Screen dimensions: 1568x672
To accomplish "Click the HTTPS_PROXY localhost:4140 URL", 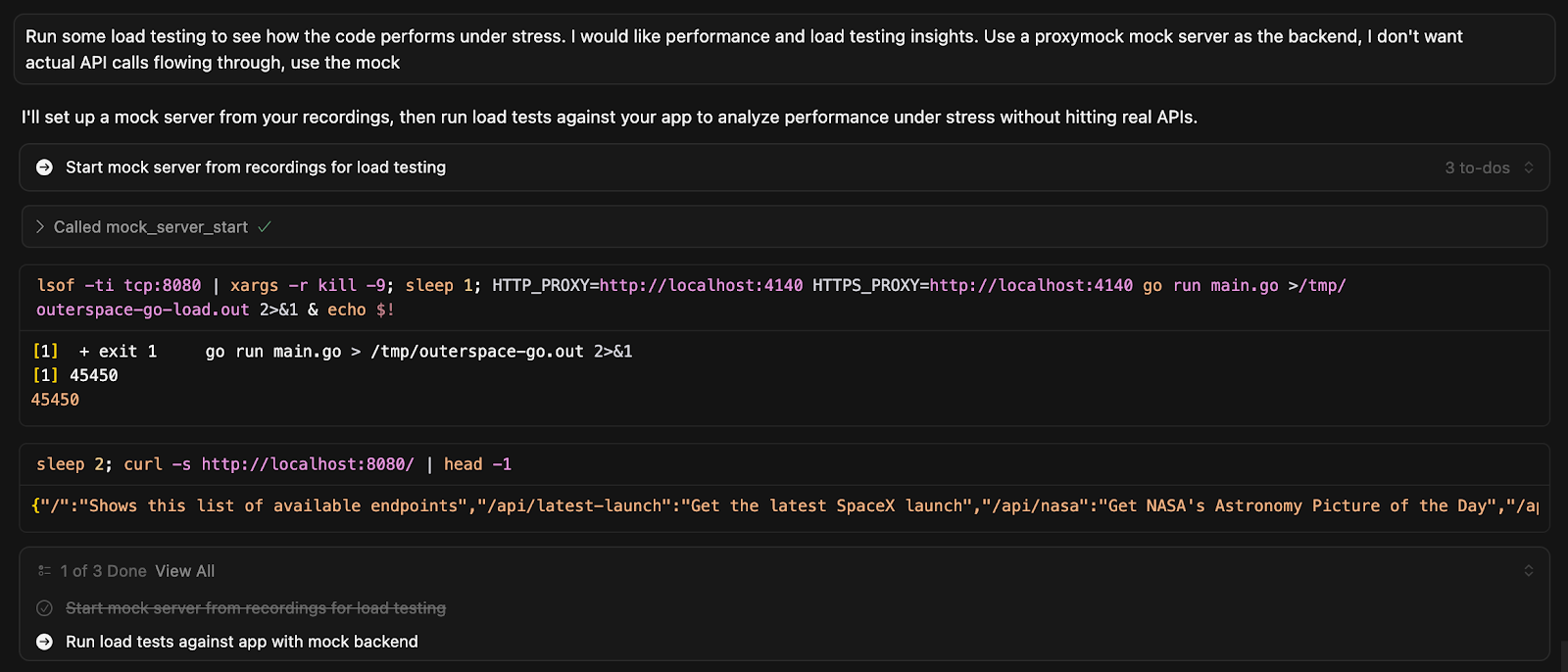I will 1031,285.
